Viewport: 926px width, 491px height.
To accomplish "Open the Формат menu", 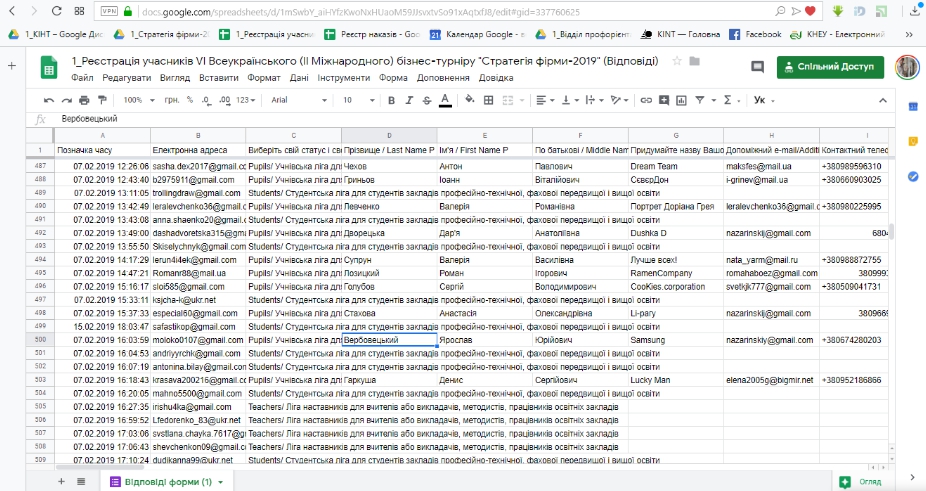I will tap(264, 77).
